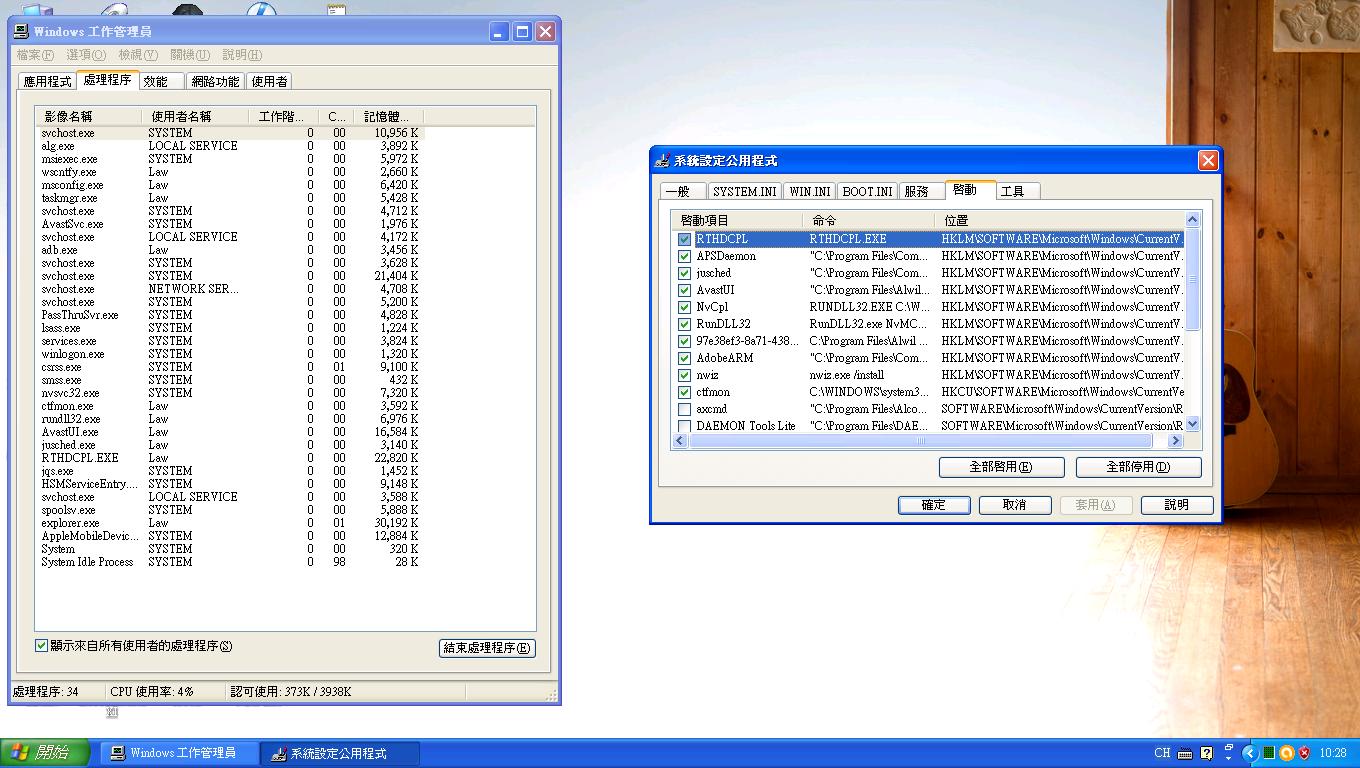Click the 結束處理程序 button
Viewport: 1360px width, 768px height.
click(x=487, y=648)
